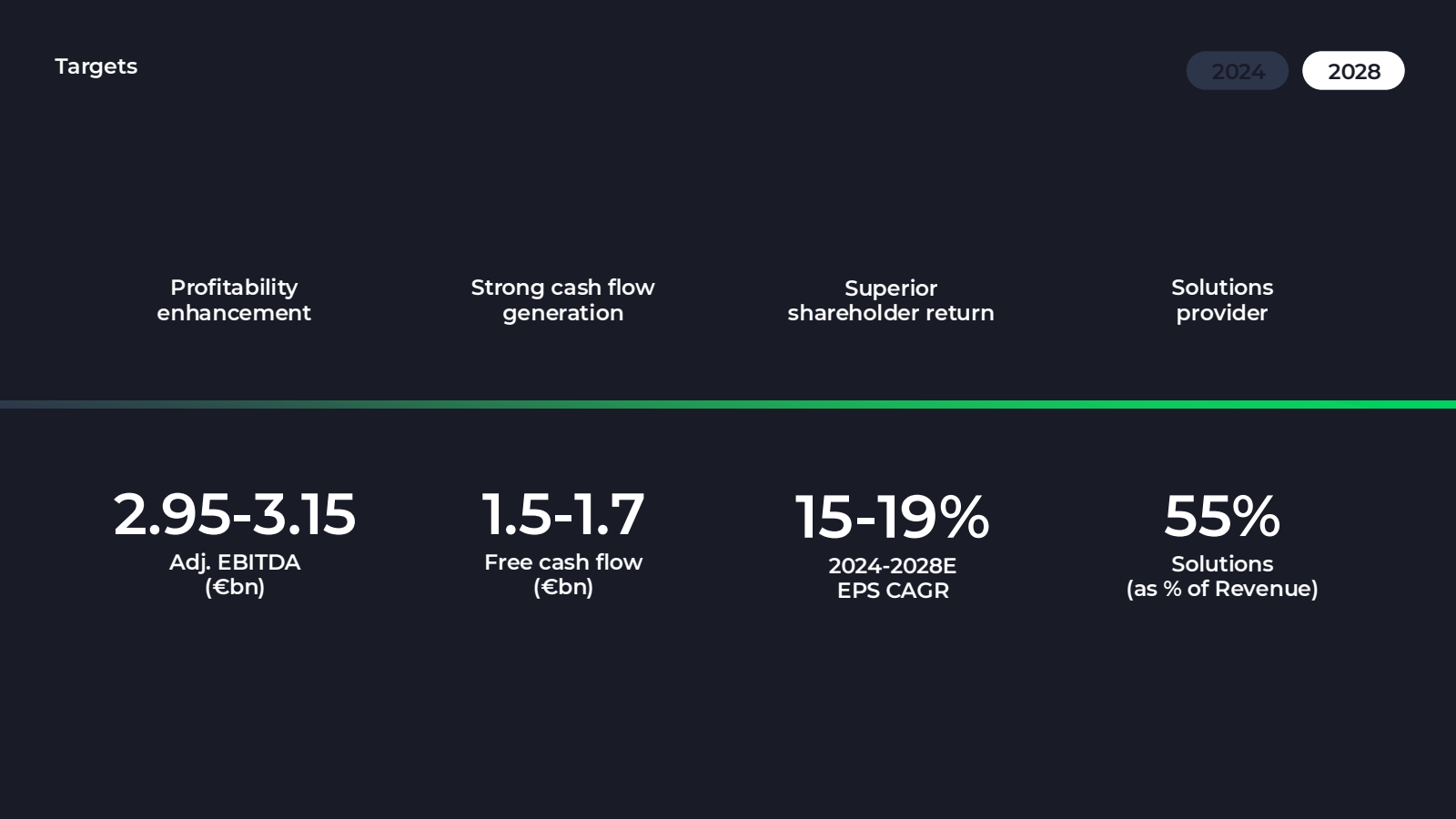Click the 2.95-3.15 EBITDA figure
This screenshot has width=1456, height=819.
pyautogui.click(x=235, y=514)
